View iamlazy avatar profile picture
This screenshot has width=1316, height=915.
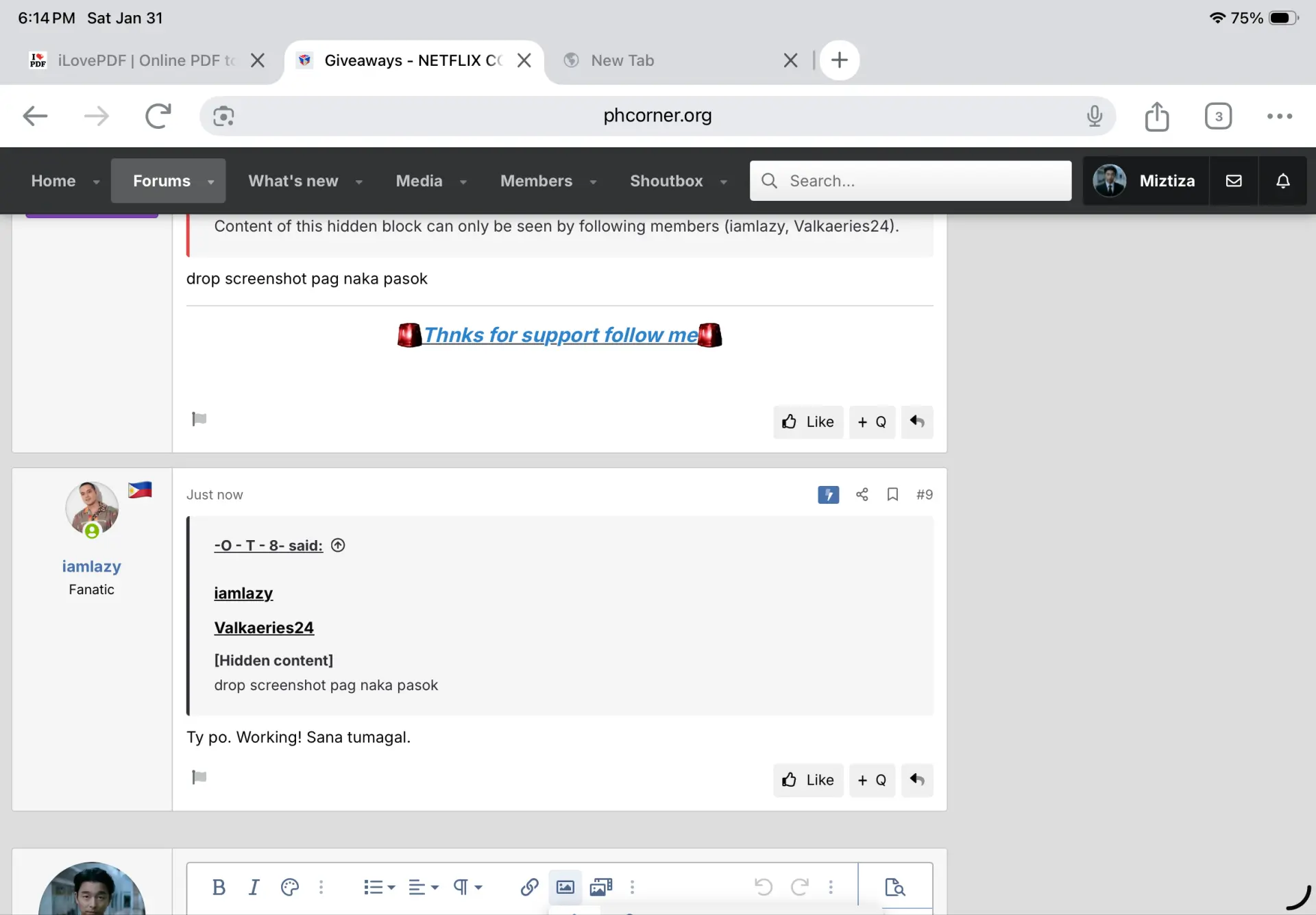coord(92,508)
